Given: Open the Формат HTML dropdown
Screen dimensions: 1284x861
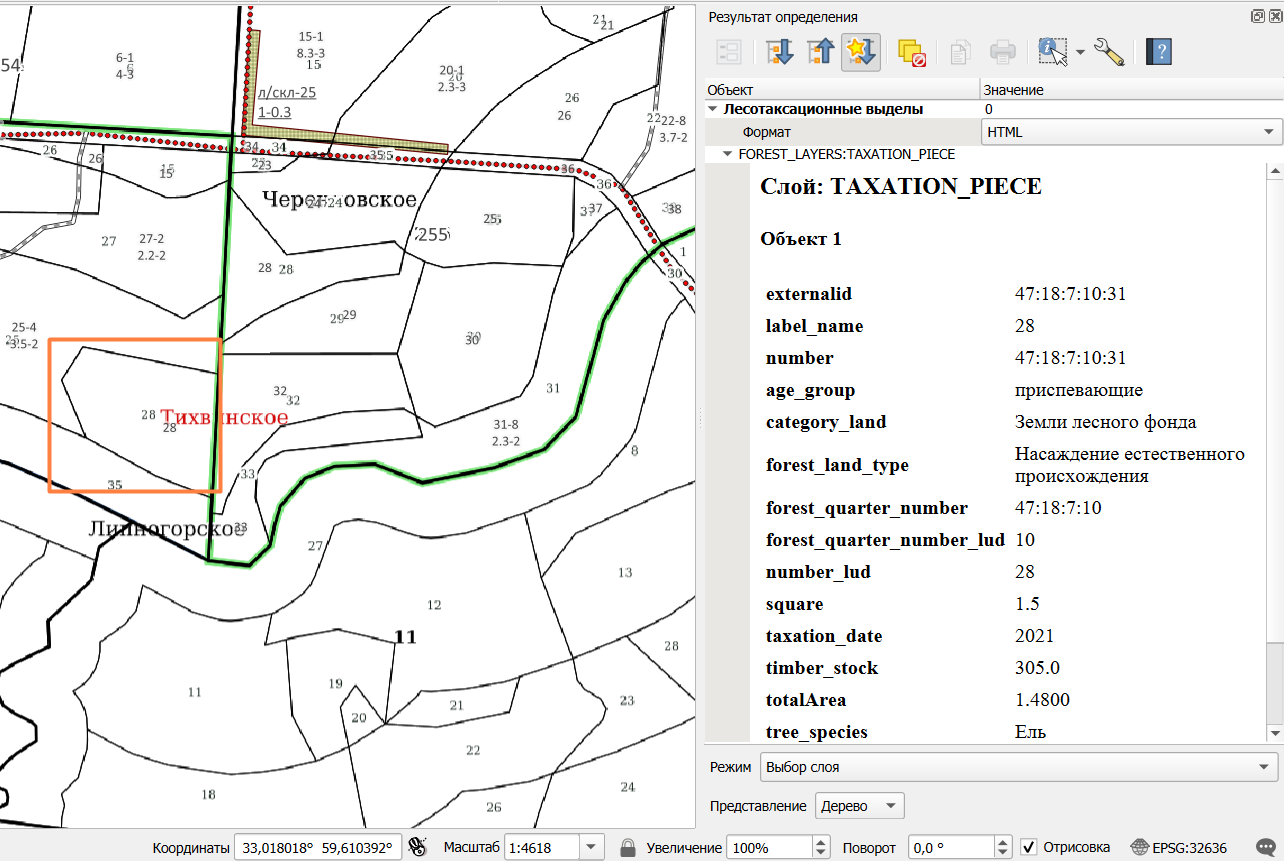Looking at the screenshot, I should click(x=1131, y=131).
